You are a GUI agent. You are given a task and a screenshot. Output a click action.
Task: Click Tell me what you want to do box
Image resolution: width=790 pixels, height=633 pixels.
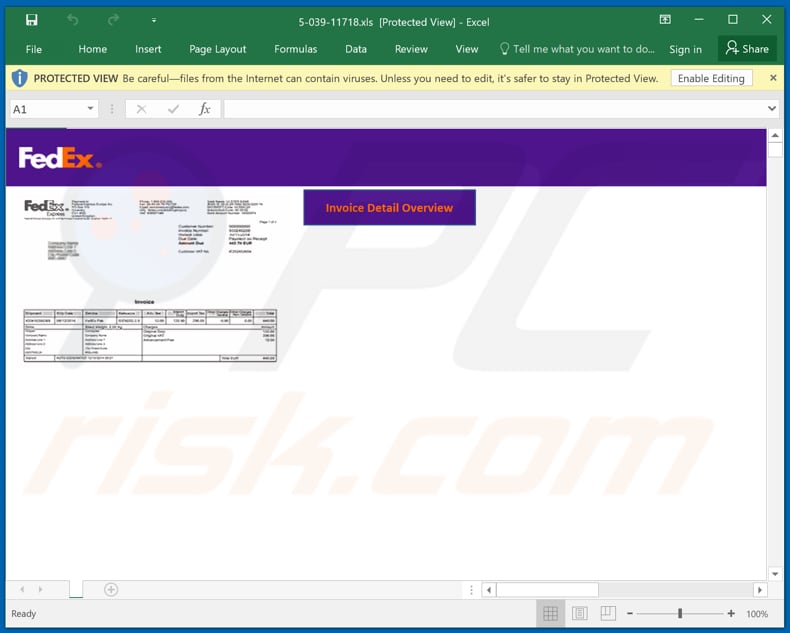coord(577,49)
